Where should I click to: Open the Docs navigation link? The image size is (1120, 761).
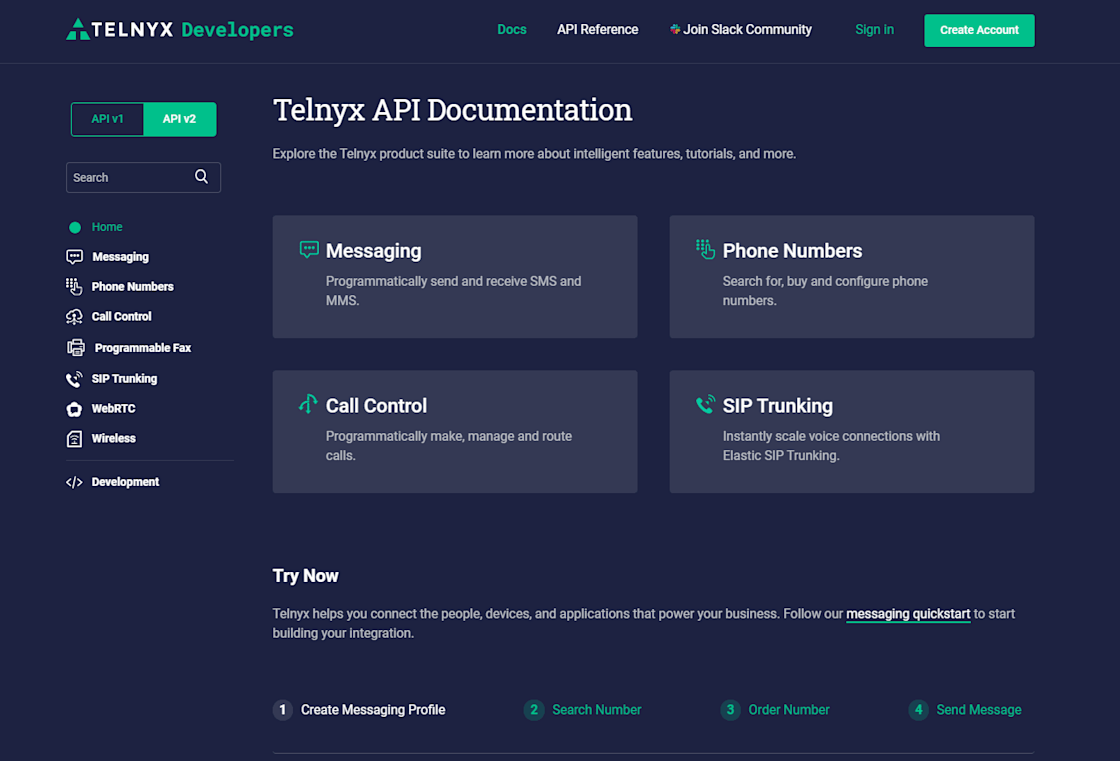[x=511, y=29]
